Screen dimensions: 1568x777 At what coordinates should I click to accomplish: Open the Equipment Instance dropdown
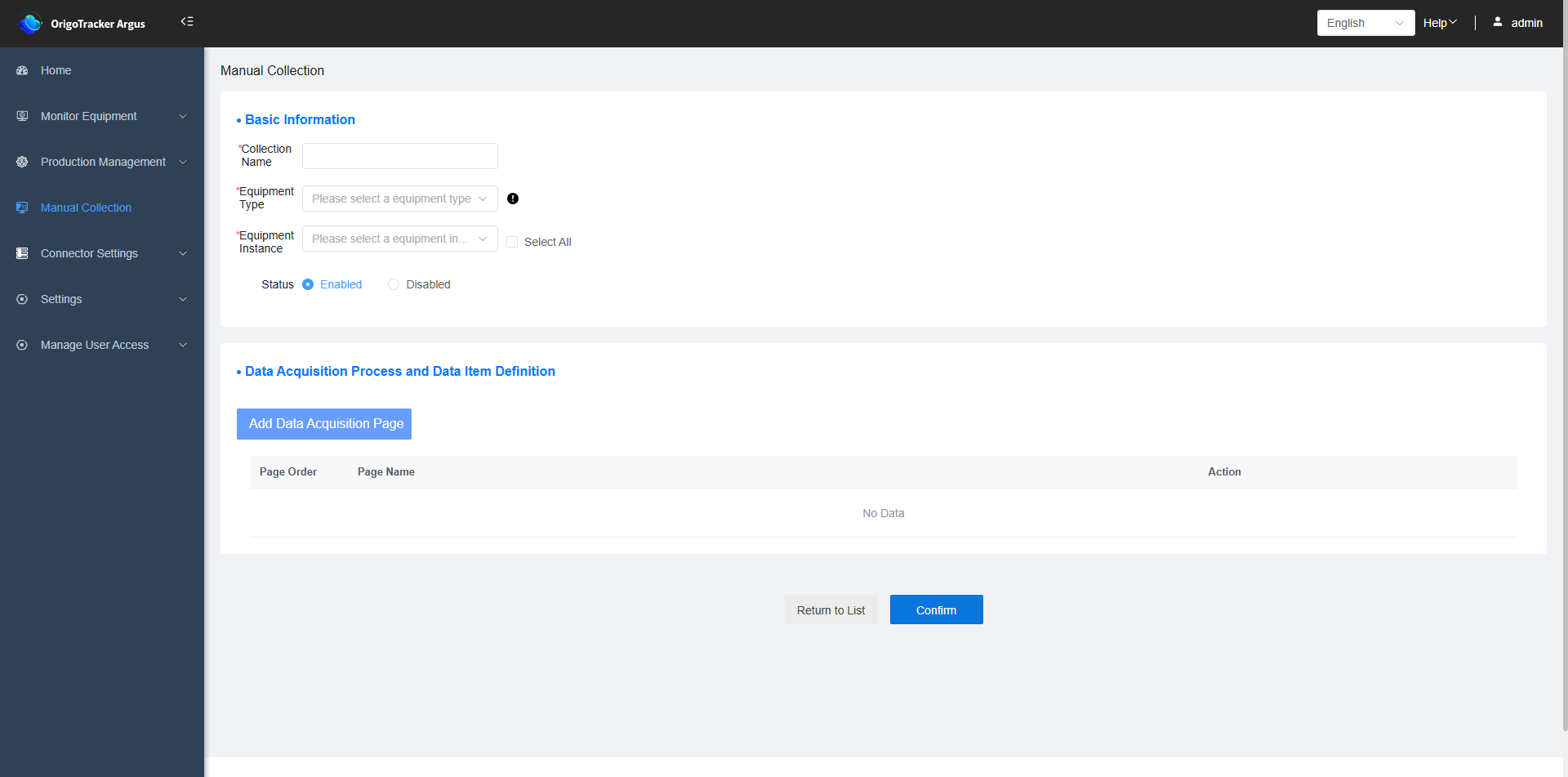(x=399, y=239)
